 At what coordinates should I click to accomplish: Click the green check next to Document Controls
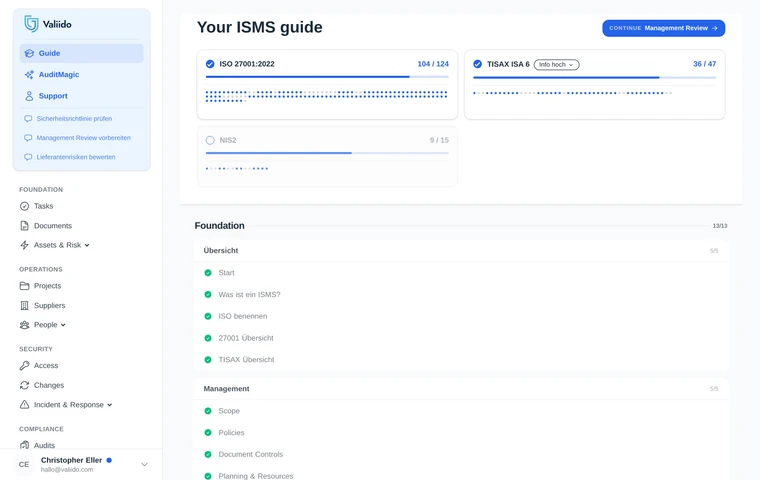click(208, 454)
